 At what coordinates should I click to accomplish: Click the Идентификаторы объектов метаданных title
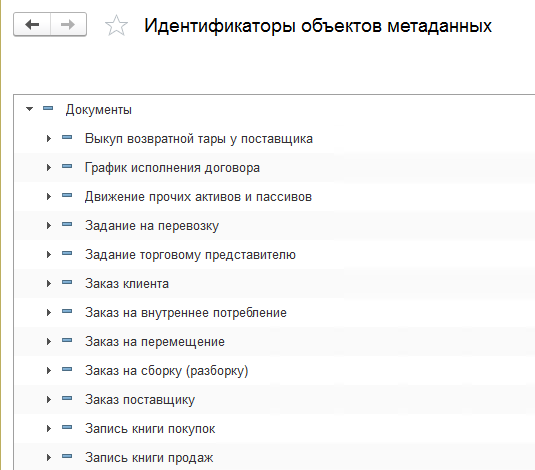pyautogui.click(x=318, y=26)
